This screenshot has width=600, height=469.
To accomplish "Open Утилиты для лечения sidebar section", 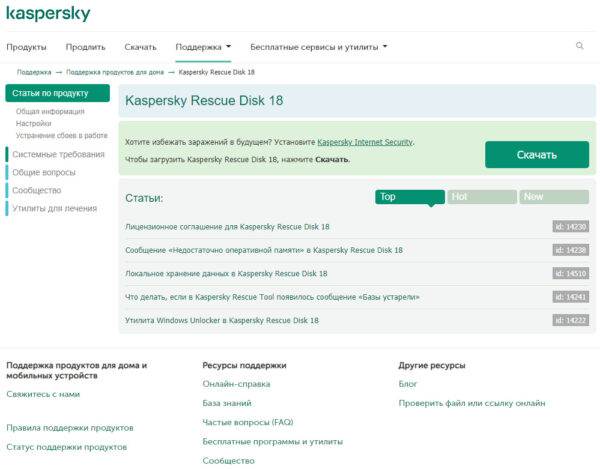I will point(55,208).
